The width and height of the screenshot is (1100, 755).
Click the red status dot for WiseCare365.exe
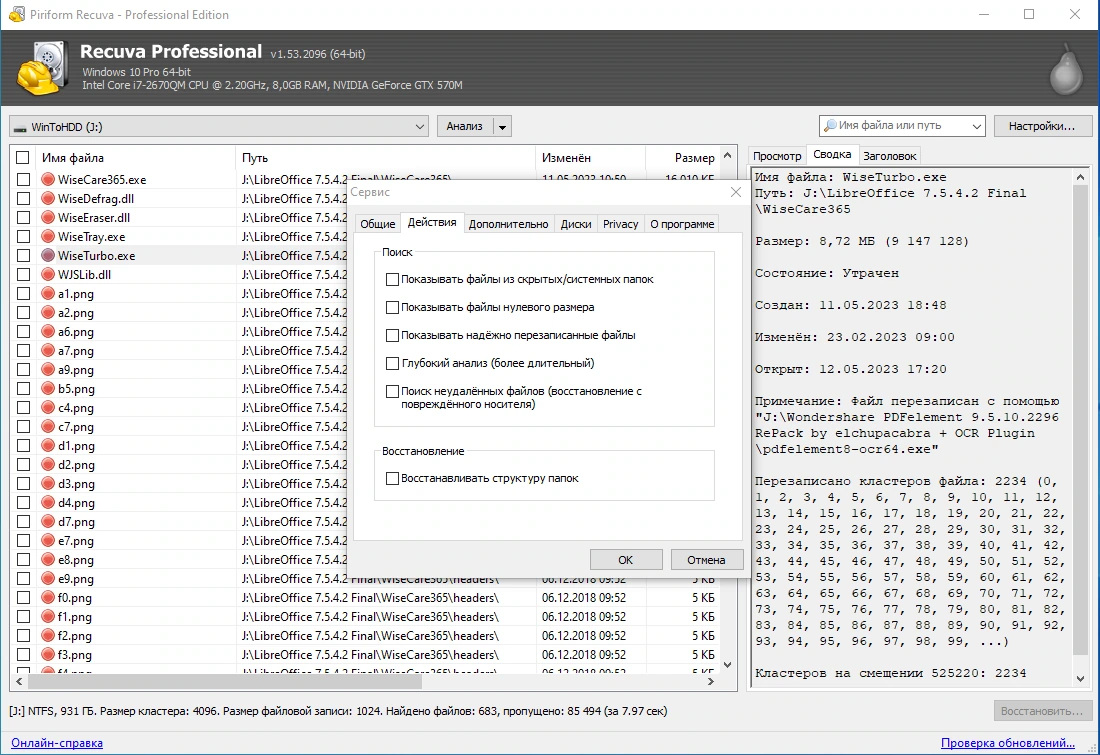[x=48, y=180]
